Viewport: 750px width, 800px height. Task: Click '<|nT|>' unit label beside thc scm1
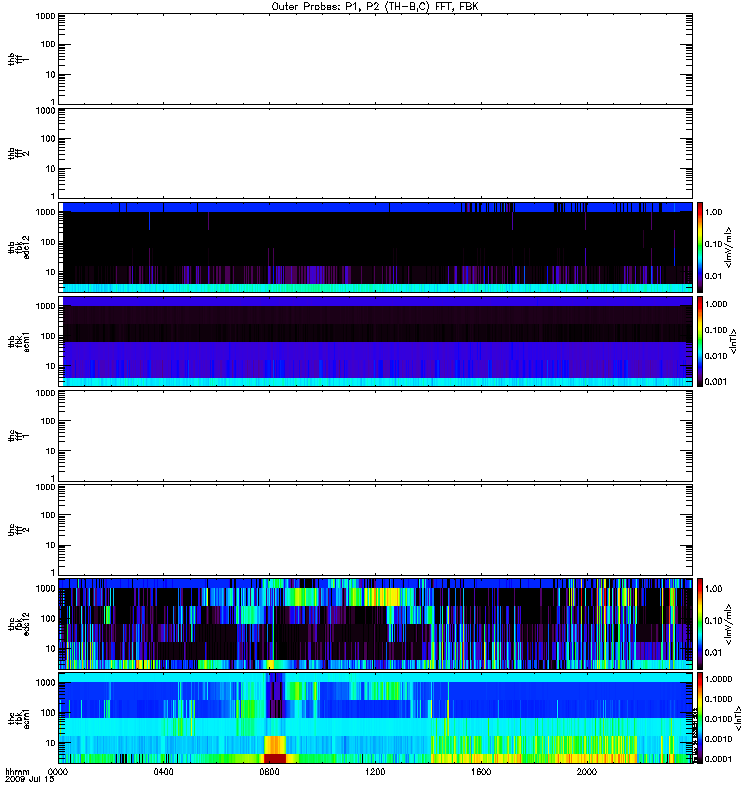tap(737, 718)
